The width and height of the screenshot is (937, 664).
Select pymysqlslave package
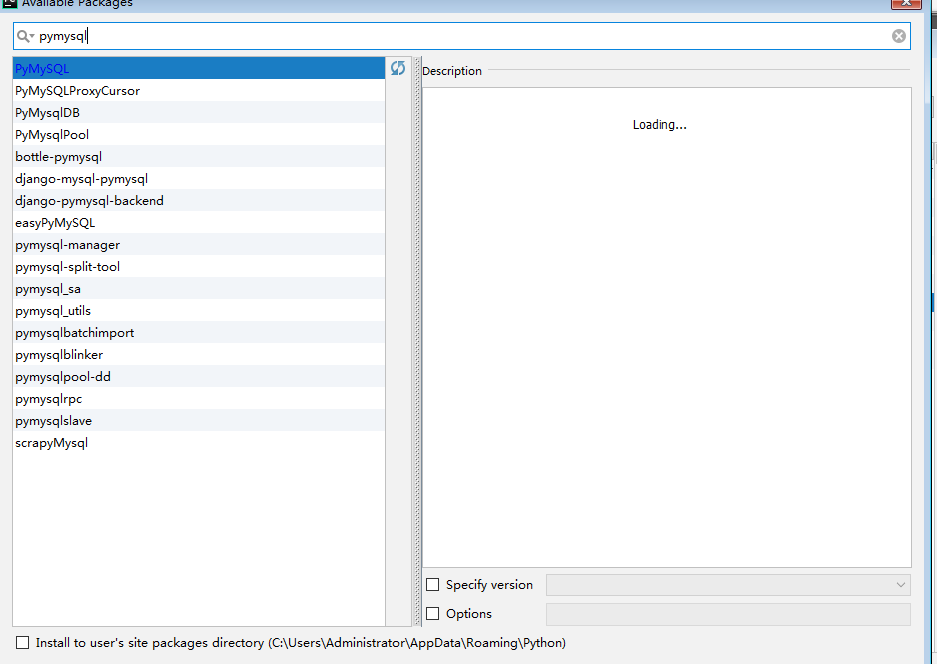tap(199, 421)
